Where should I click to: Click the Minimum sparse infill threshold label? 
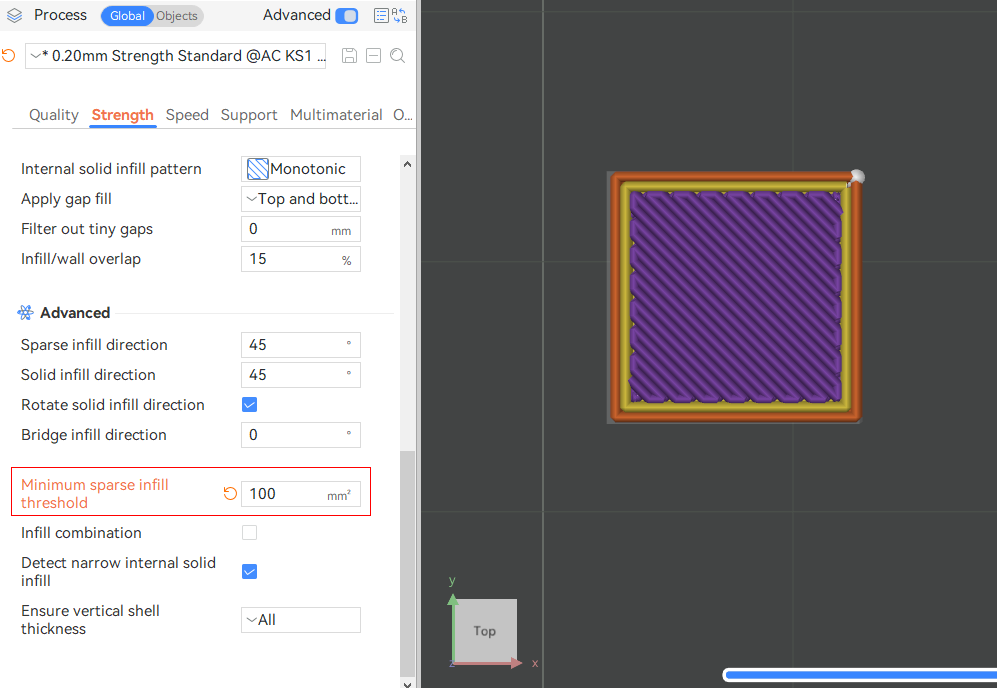pyautogui.click(x=95, y=493)
